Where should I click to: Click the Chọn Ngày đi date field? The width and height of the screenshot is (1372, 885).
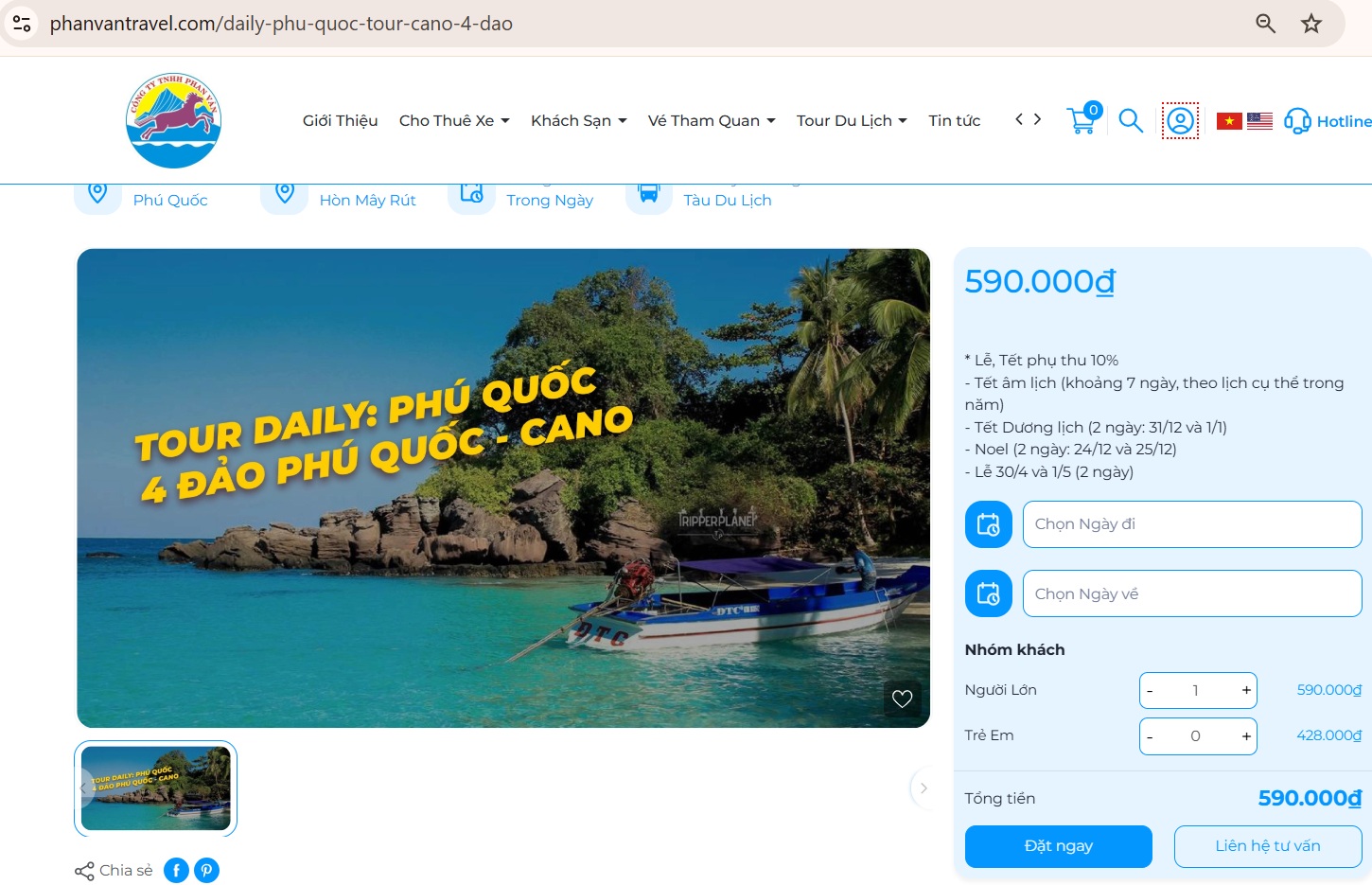1192,524
